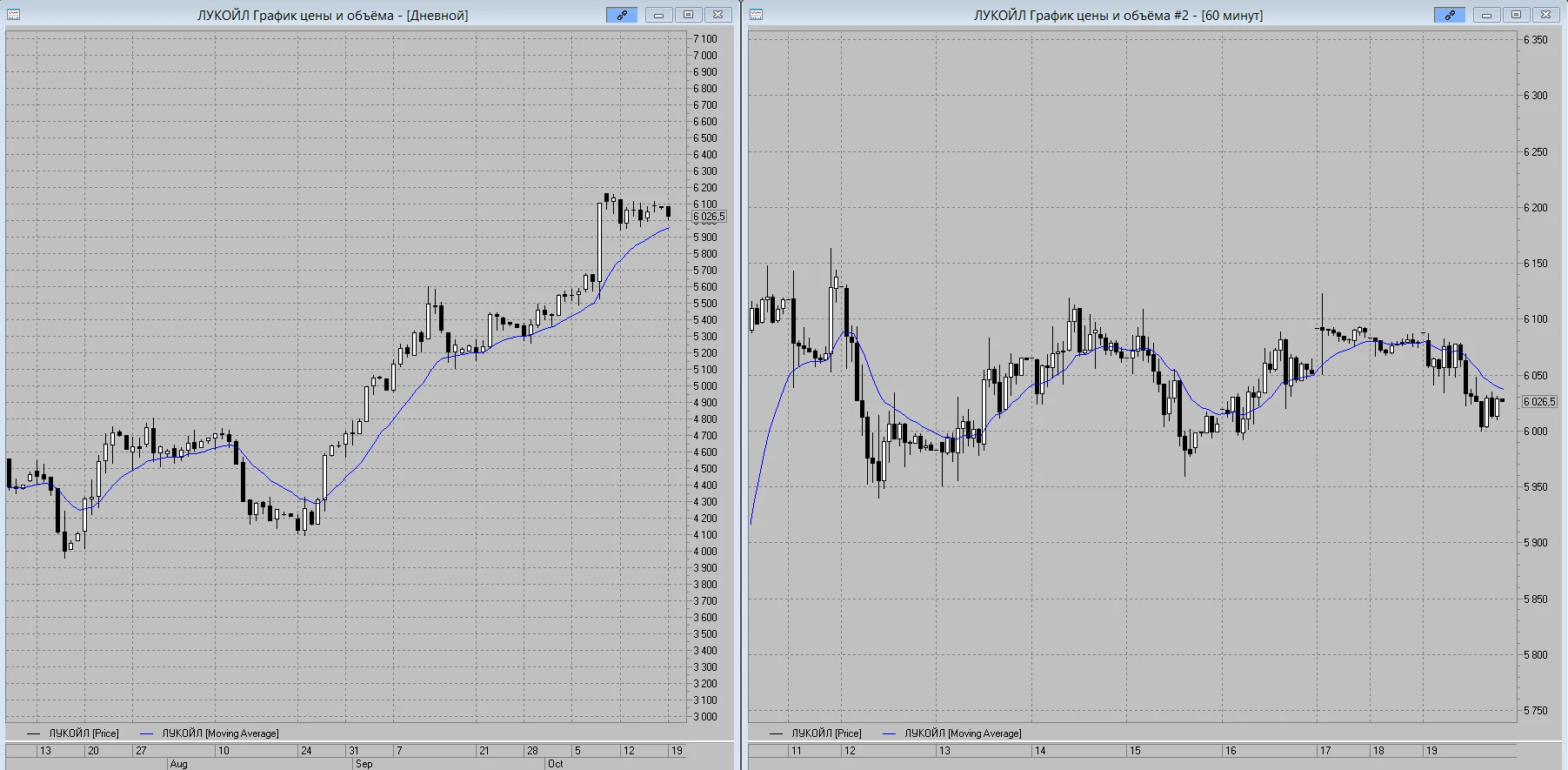The image size is (1568, 770).
Task: Click the 7 100 value on the daily price axis
Action: click(705, 39)
